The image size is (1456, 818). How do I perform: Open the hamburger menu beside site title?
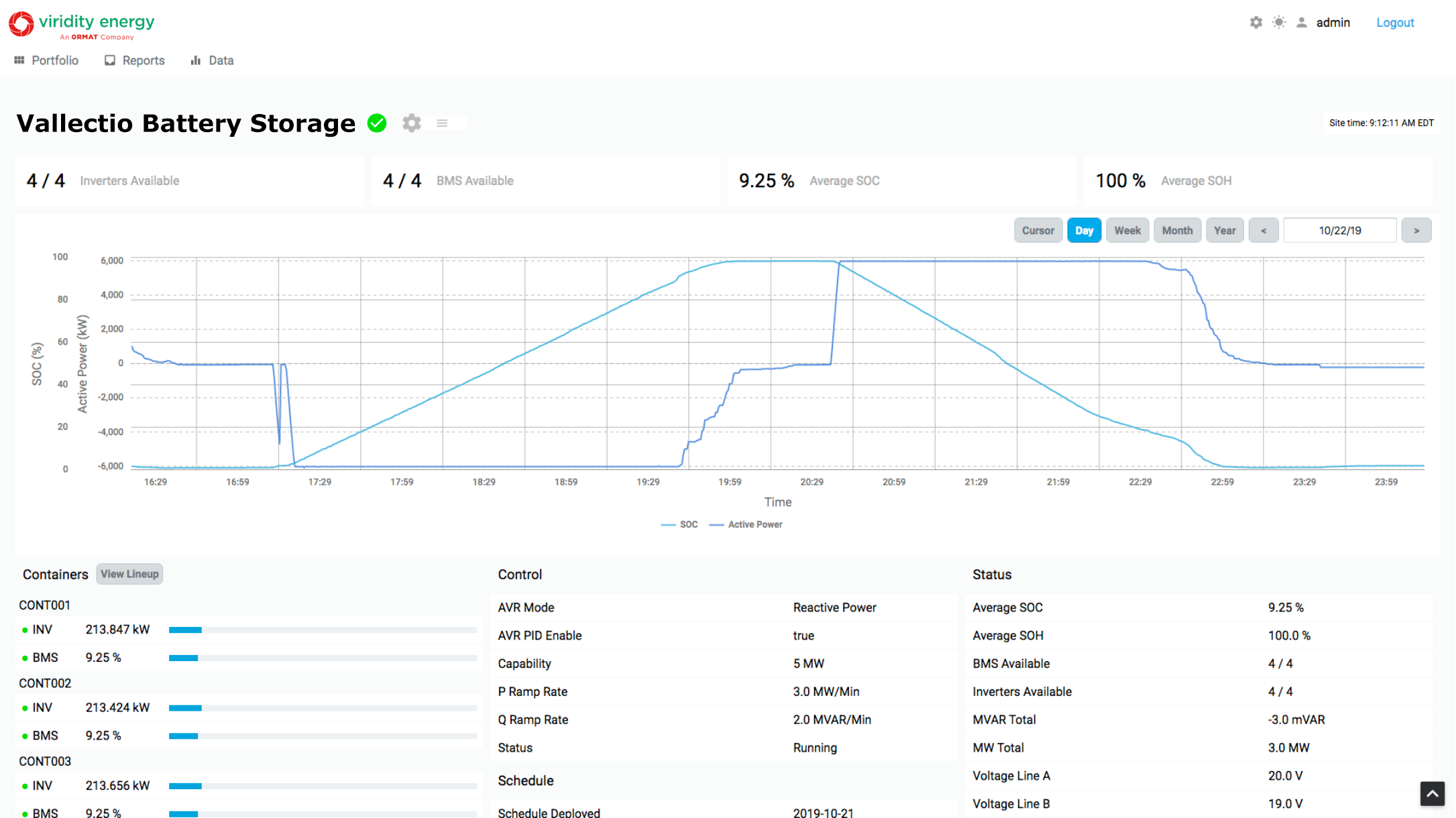click(442, 123)
